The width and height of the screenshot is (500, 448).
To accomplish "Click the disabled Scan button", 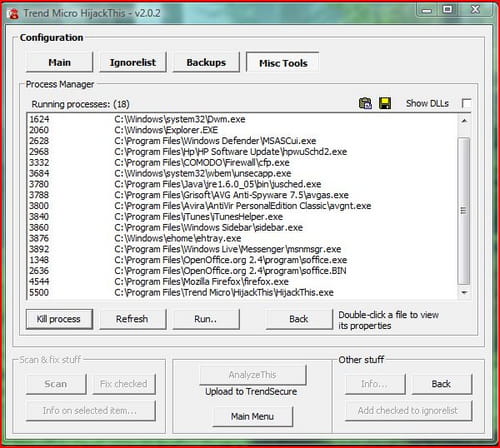I will tap(56, 384).
